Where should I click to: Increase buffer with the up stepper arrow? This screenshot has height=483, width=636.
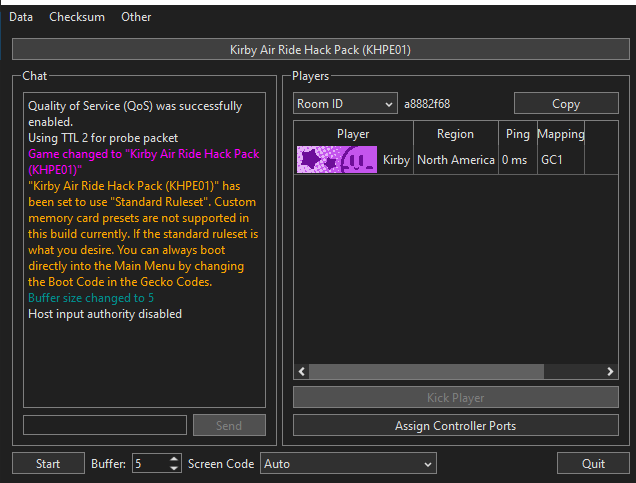coord(174,459)
